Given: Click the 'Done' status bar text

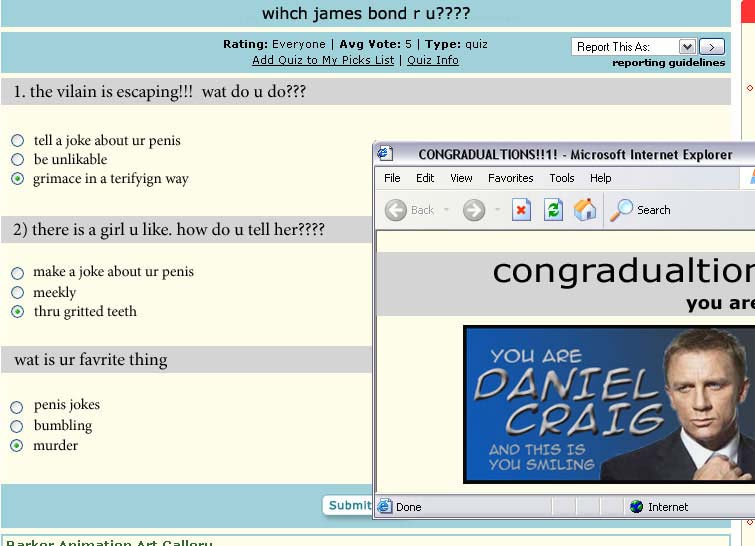Looking at the screenshot, I should pyautogui.click(x=408, y=507).
